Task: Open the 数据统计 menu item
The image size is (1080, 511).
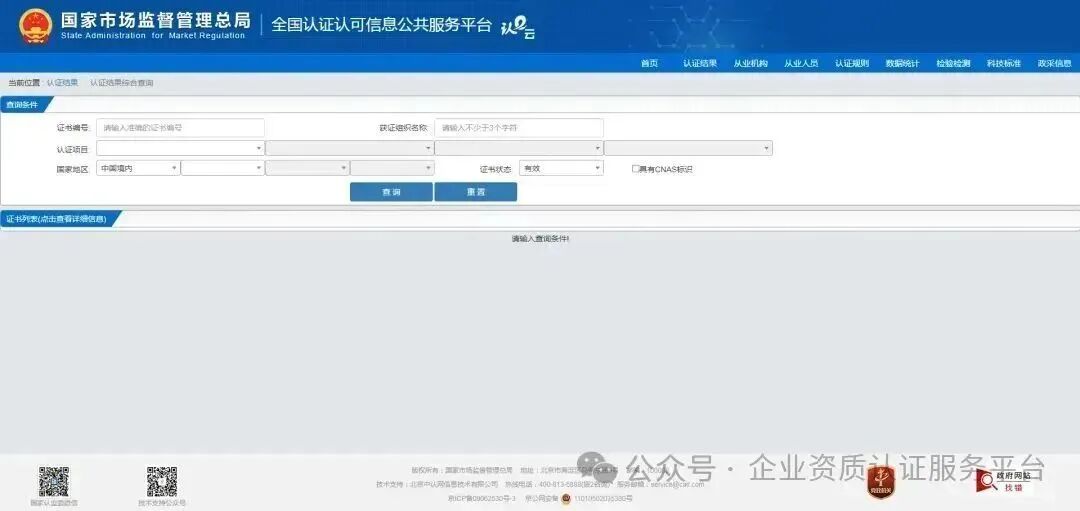Action: click(902, 63)
